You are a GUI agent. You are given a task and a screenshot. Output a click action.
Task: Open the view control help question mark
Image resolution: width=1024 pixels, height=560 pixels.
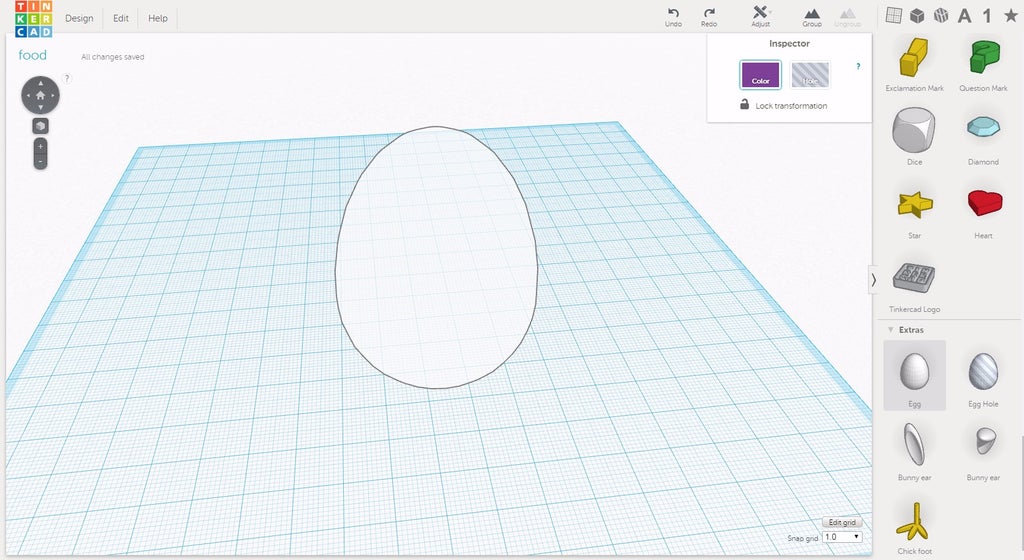tap(67, 78)
